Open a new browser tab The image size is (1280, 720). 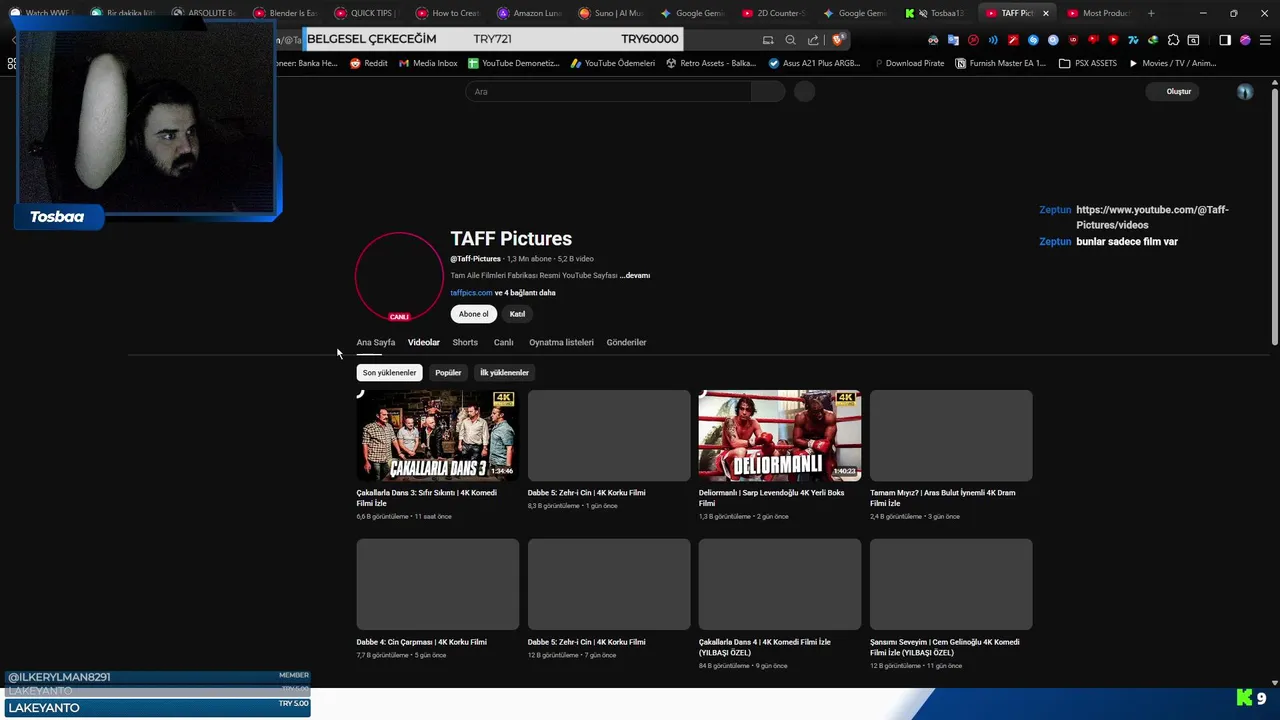coord(1151,13)
